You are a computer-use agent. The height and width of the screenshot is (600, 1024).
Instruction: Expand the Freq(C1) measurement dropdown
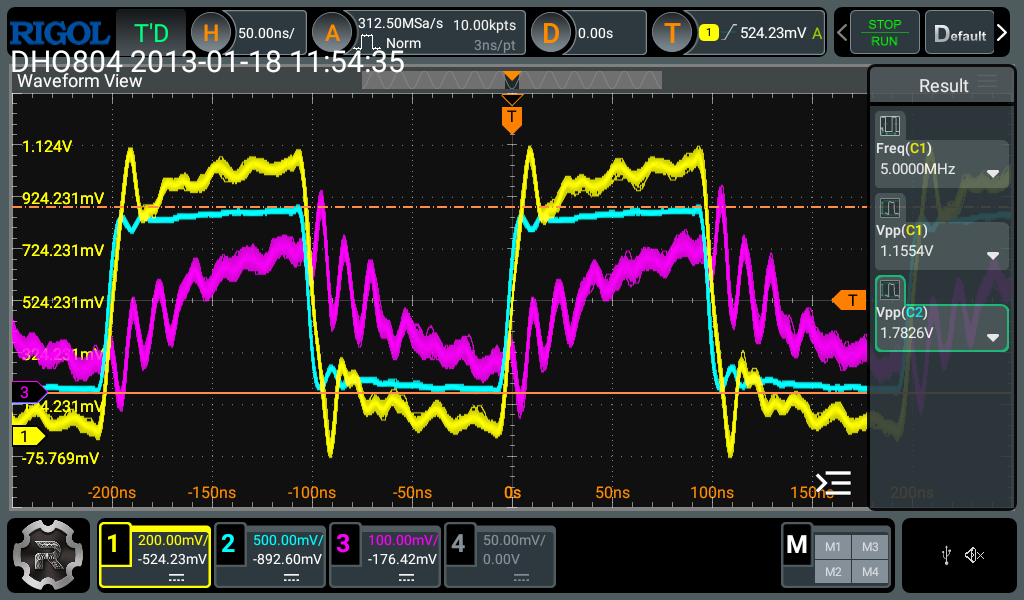click(993, 173)
